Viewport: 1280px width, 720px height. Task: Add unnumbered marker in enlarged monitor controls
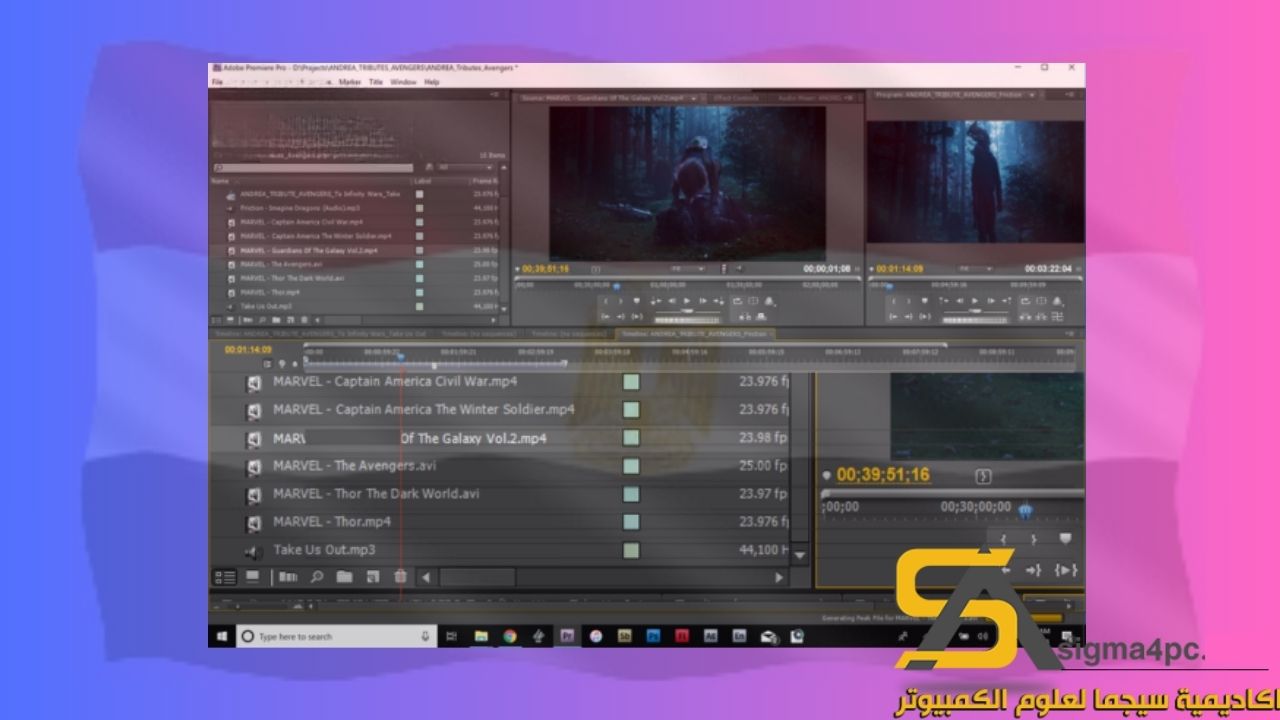point(1065,538)
